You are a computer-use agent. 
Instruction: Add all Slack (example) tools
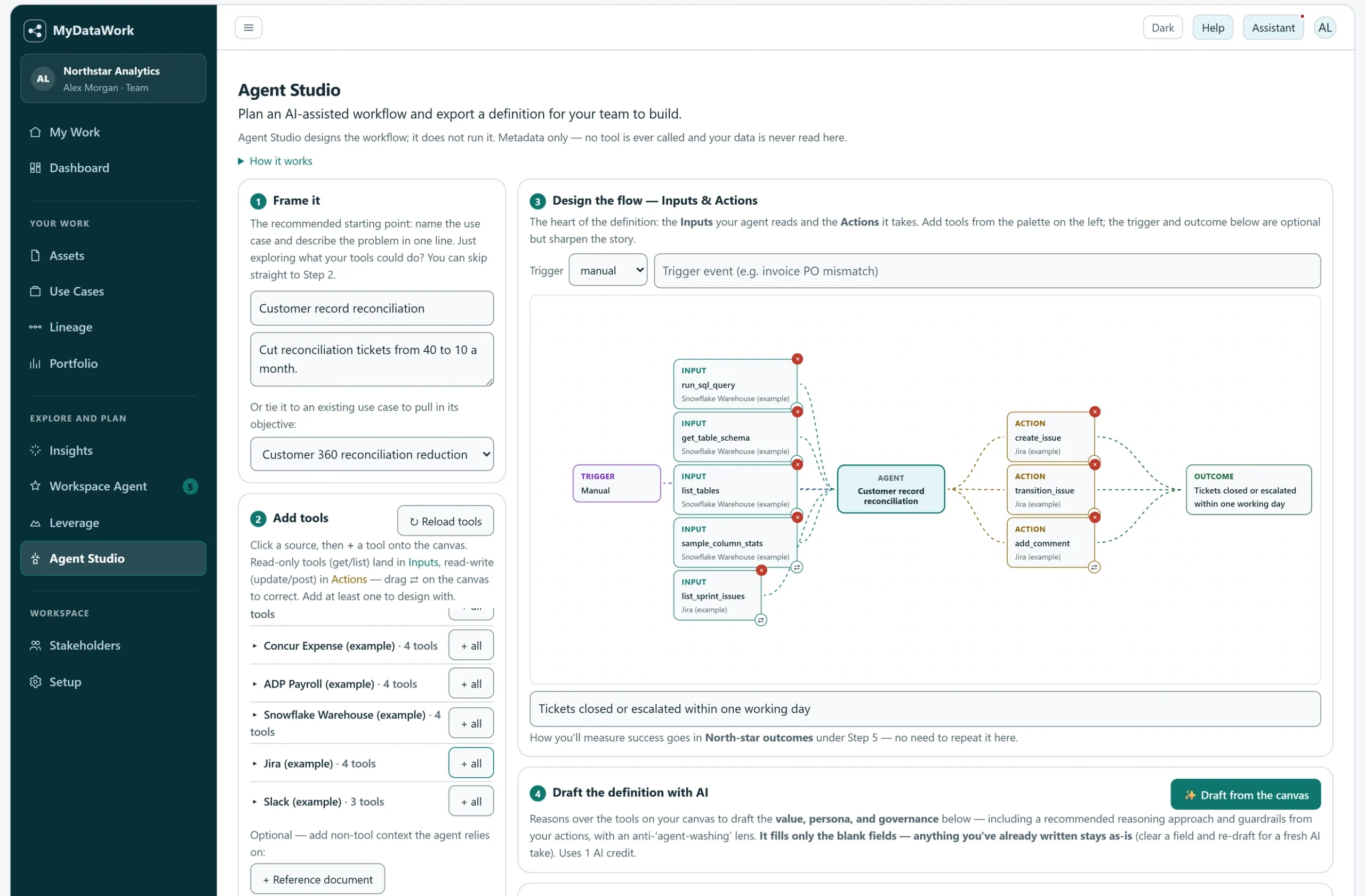click(471, 802)
